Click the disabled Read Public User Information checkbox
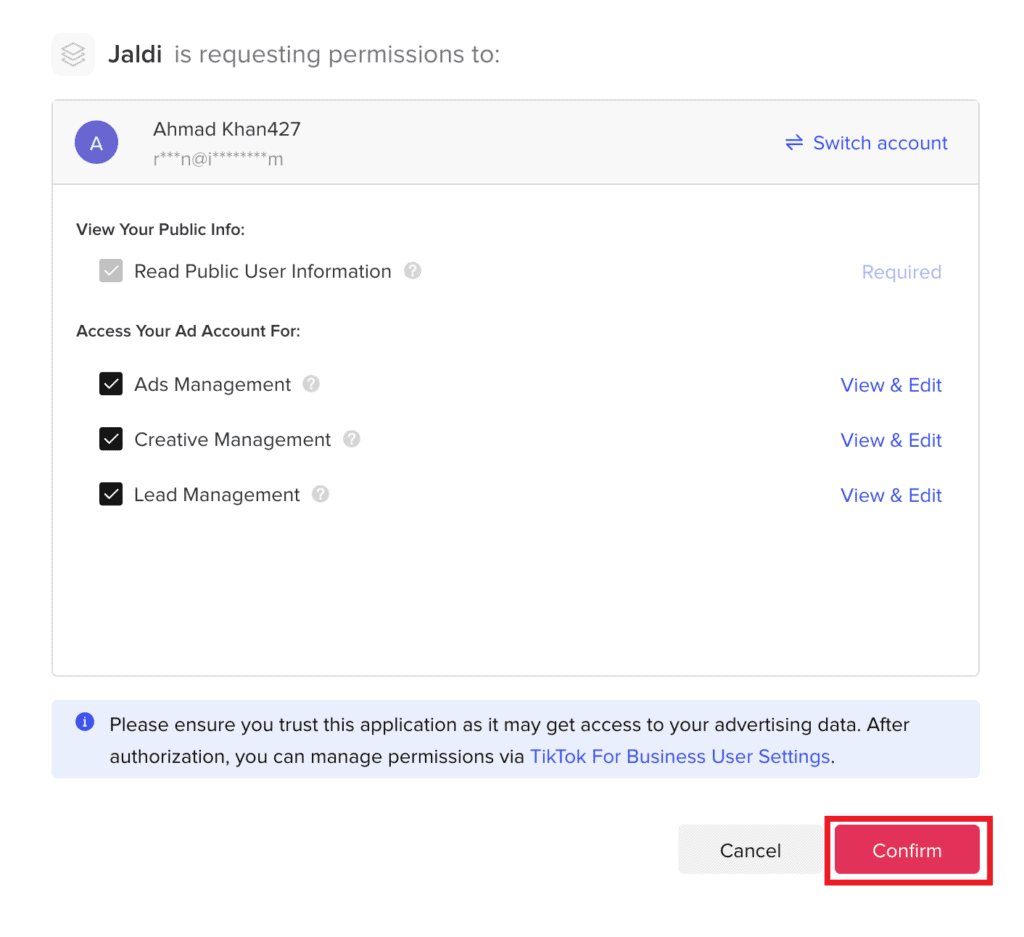 point(111,270)
